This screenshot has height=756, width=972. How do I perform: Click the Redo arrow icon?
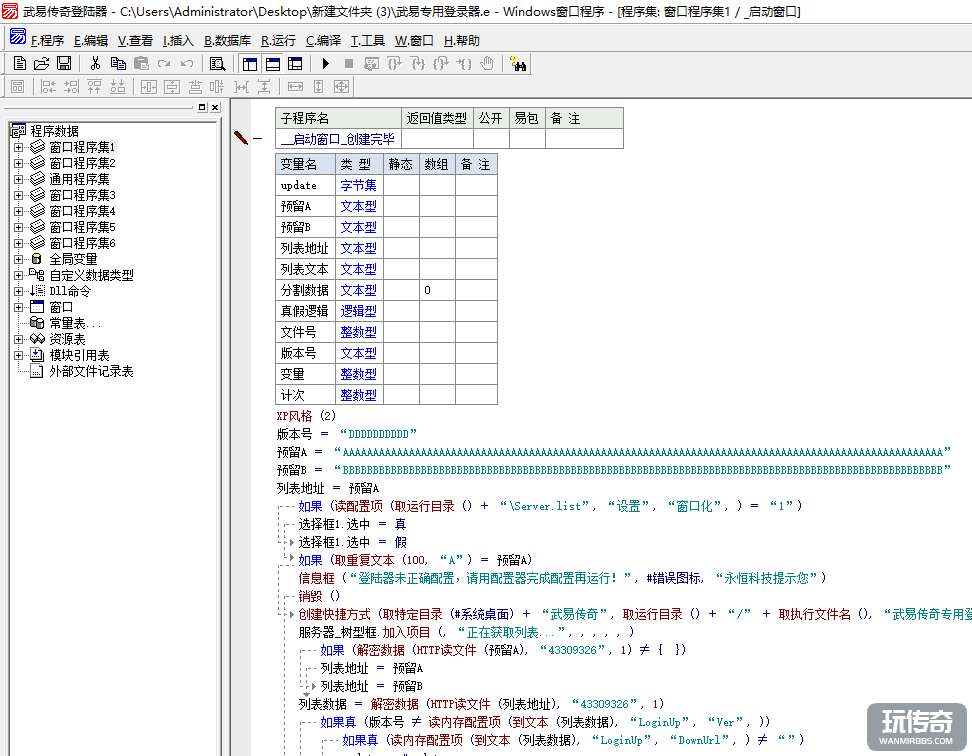click(x=164, y=63)
